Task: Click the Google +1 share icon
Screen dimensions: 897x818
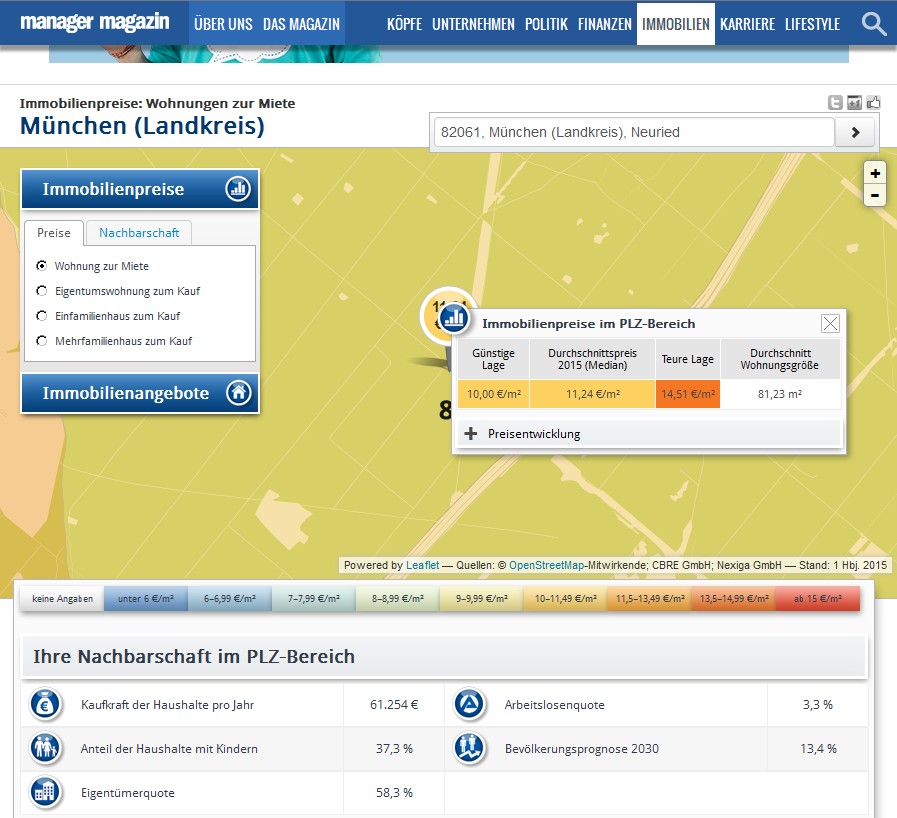Action: point(854,102)
